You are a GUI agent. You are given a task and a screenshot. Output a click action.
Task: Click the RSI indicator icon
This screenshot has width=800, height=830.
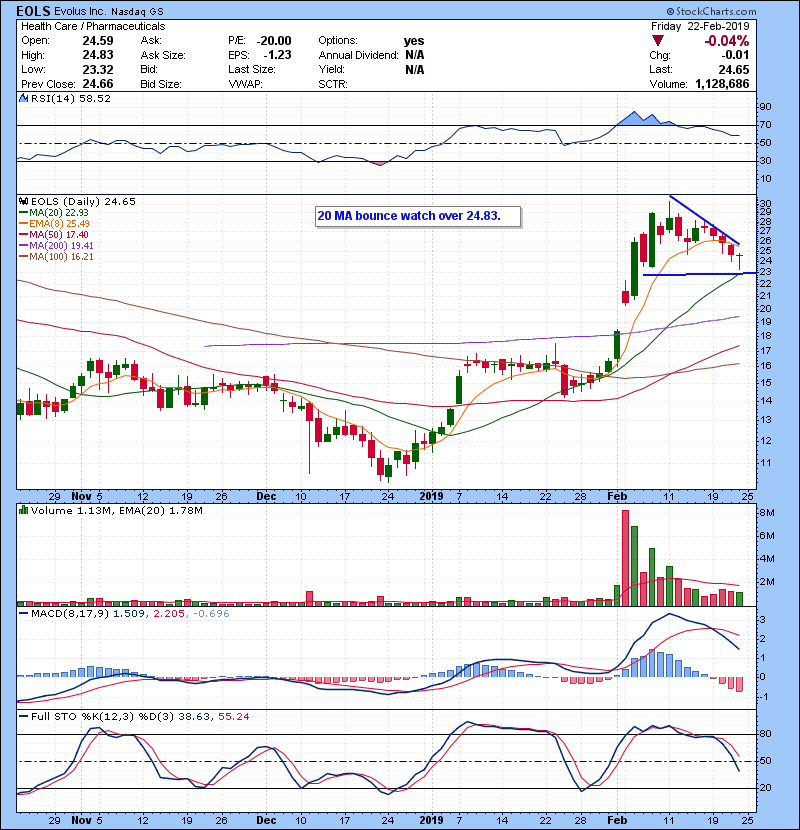pos(23,98)
